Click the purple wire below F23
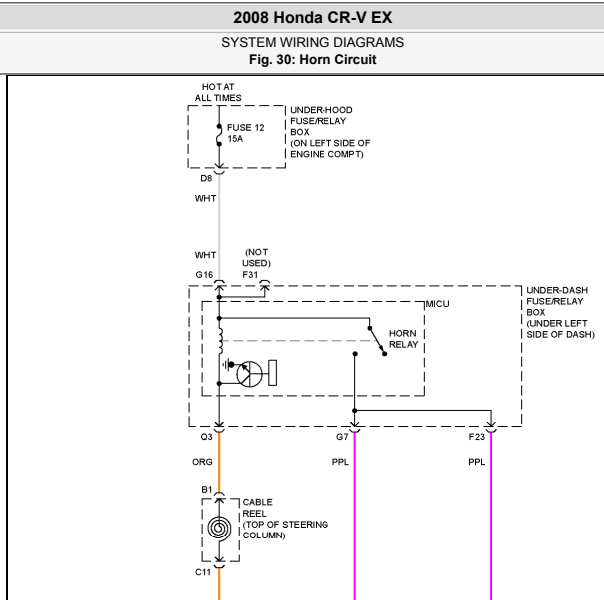Viewport: 604px width, 600px height. (x=491, y=516)
